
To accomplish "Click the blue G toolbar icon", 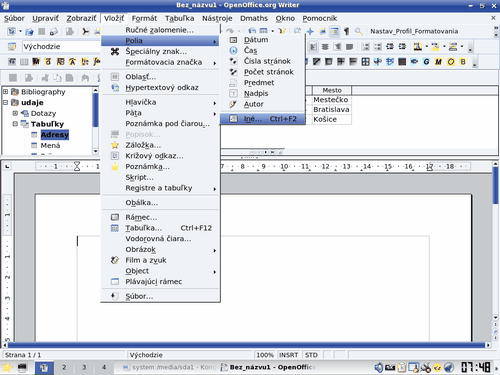I will click(426, 62).
